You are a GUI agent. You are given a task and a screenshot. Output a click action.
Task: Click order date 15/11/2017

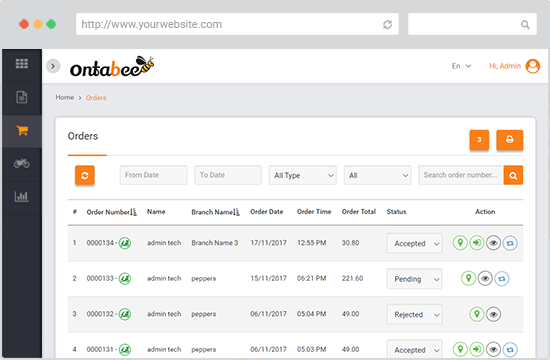(x=268, y=278)
